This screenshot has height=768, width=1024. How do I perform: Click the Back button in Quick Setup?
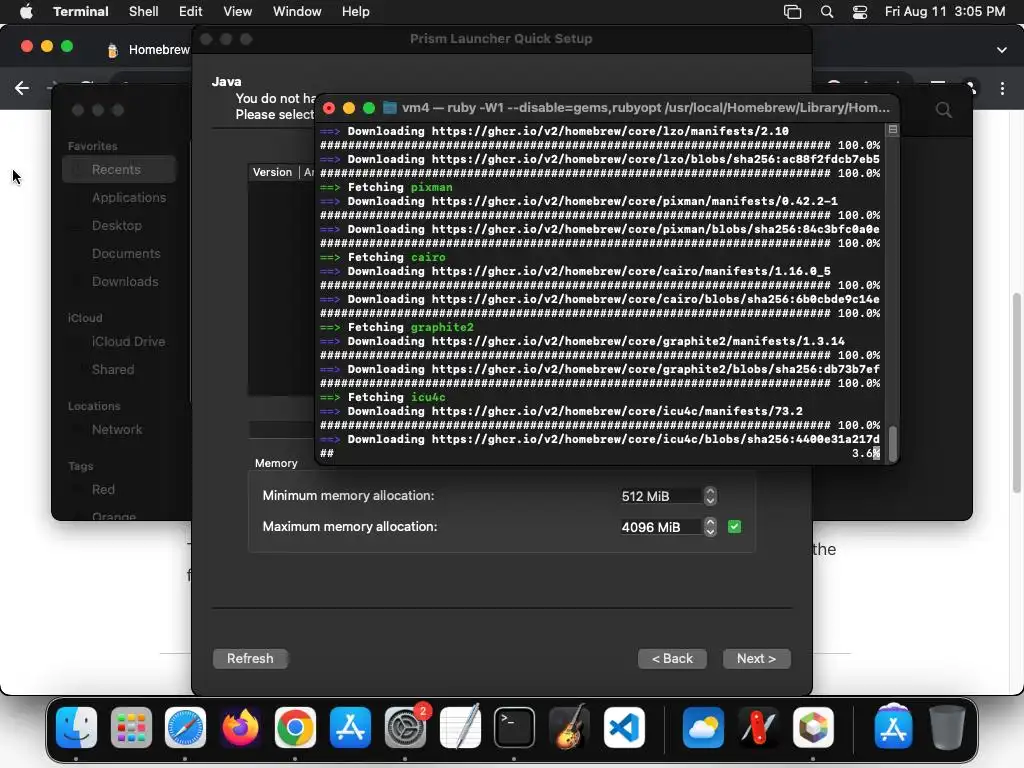[x=673, y=658]
